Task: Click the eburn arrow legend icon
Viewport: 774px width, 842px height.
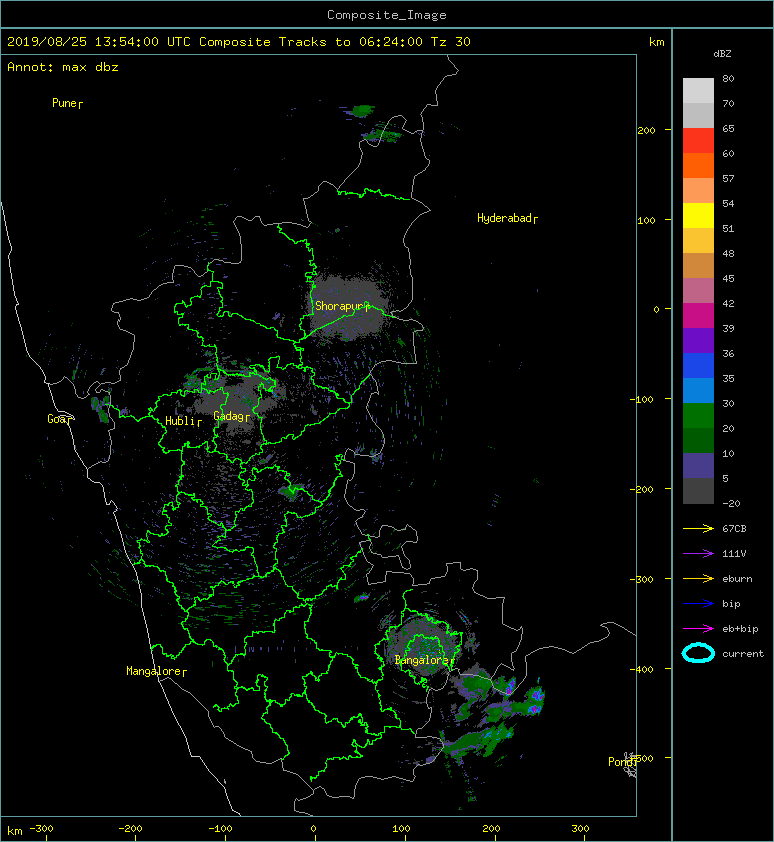Action: (698, 578)
